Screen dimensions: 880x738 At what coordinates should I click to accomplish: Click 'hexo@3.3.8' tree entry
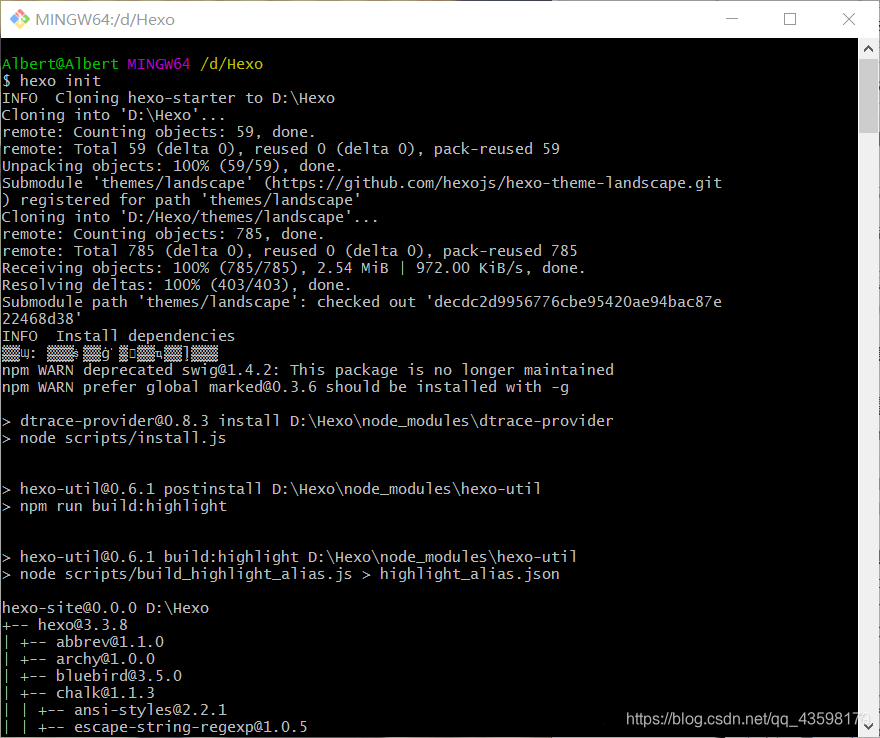click(x=82, y=625)
